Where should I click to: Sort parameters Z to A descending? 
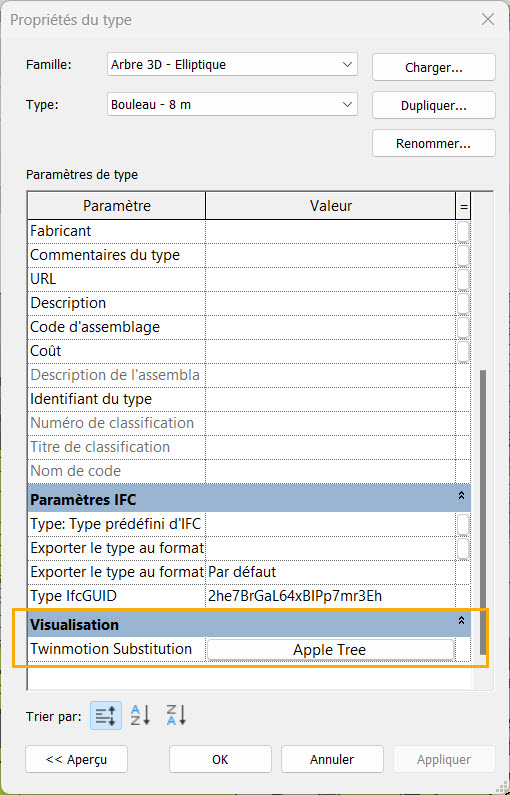tap(176, 715)
